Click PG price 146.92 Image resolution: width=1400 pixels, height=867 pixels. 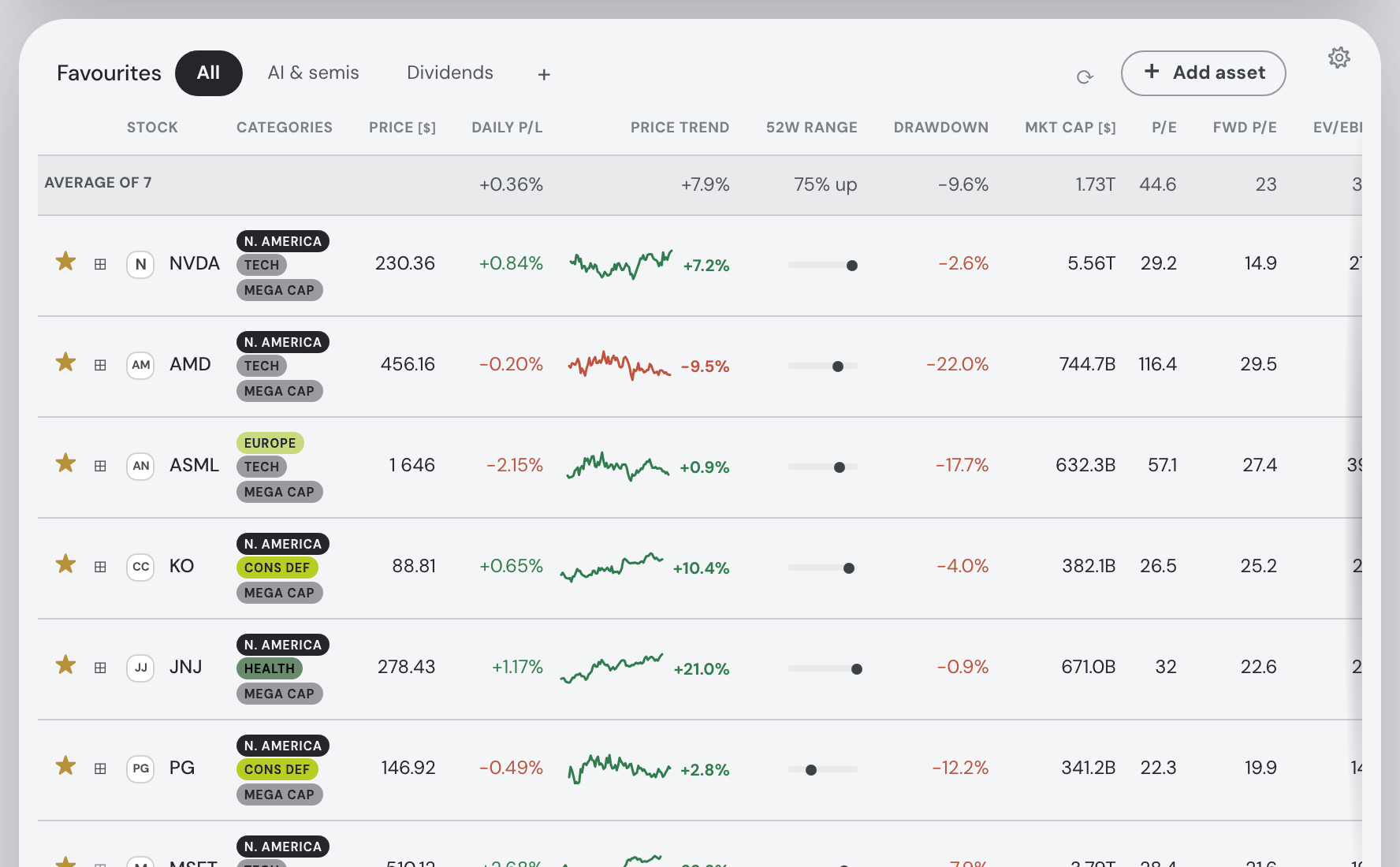point(408,768)
